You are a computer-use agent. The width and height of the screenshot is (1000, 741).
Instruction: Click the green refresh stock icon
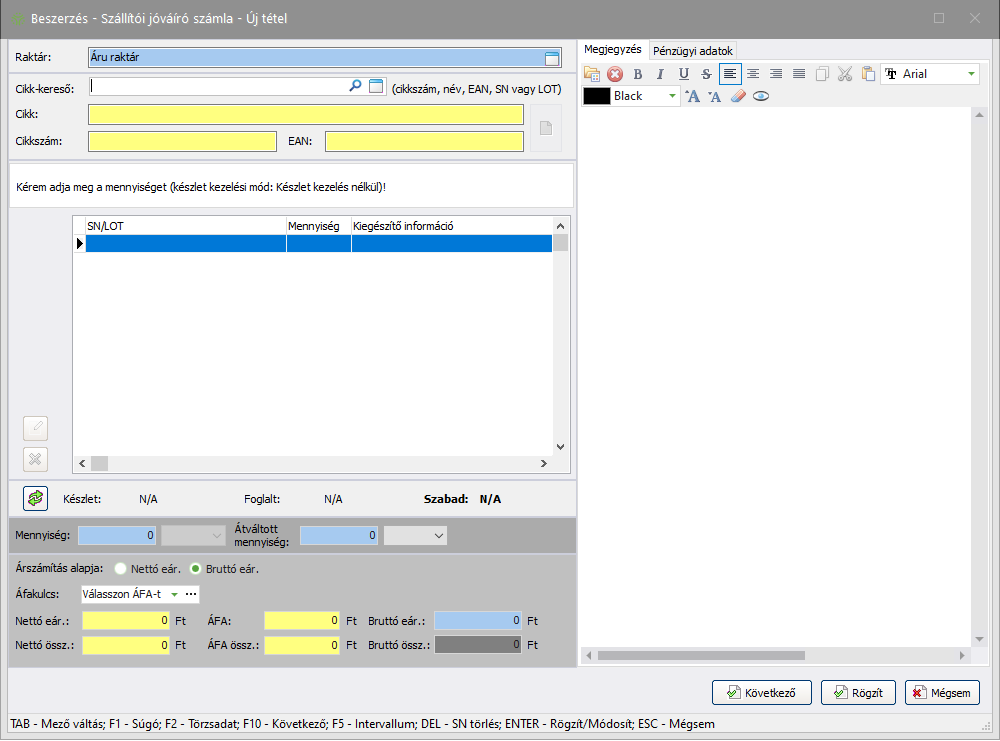pyautogui.click(x=36, y=498)
